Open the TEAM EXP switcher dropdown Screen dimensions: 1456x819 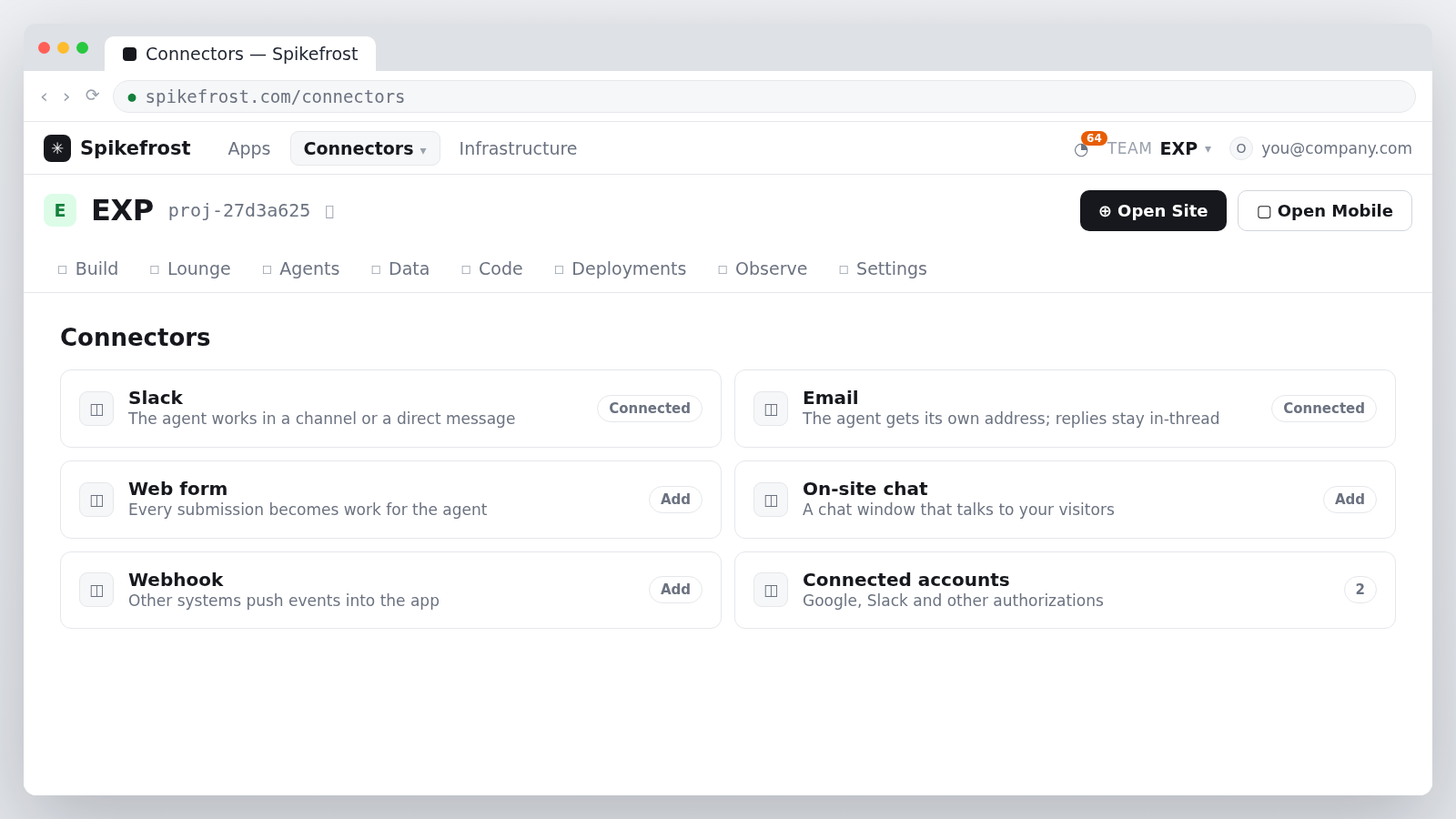pyautogui.click(x=1159, y=148)
